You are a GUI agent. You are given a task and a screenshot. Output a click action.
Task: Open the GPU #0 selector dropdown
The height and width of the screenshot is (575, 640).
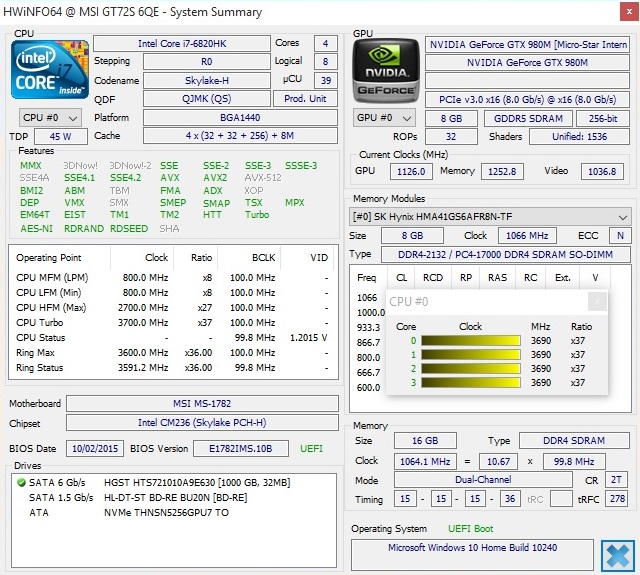coord(384,118)
